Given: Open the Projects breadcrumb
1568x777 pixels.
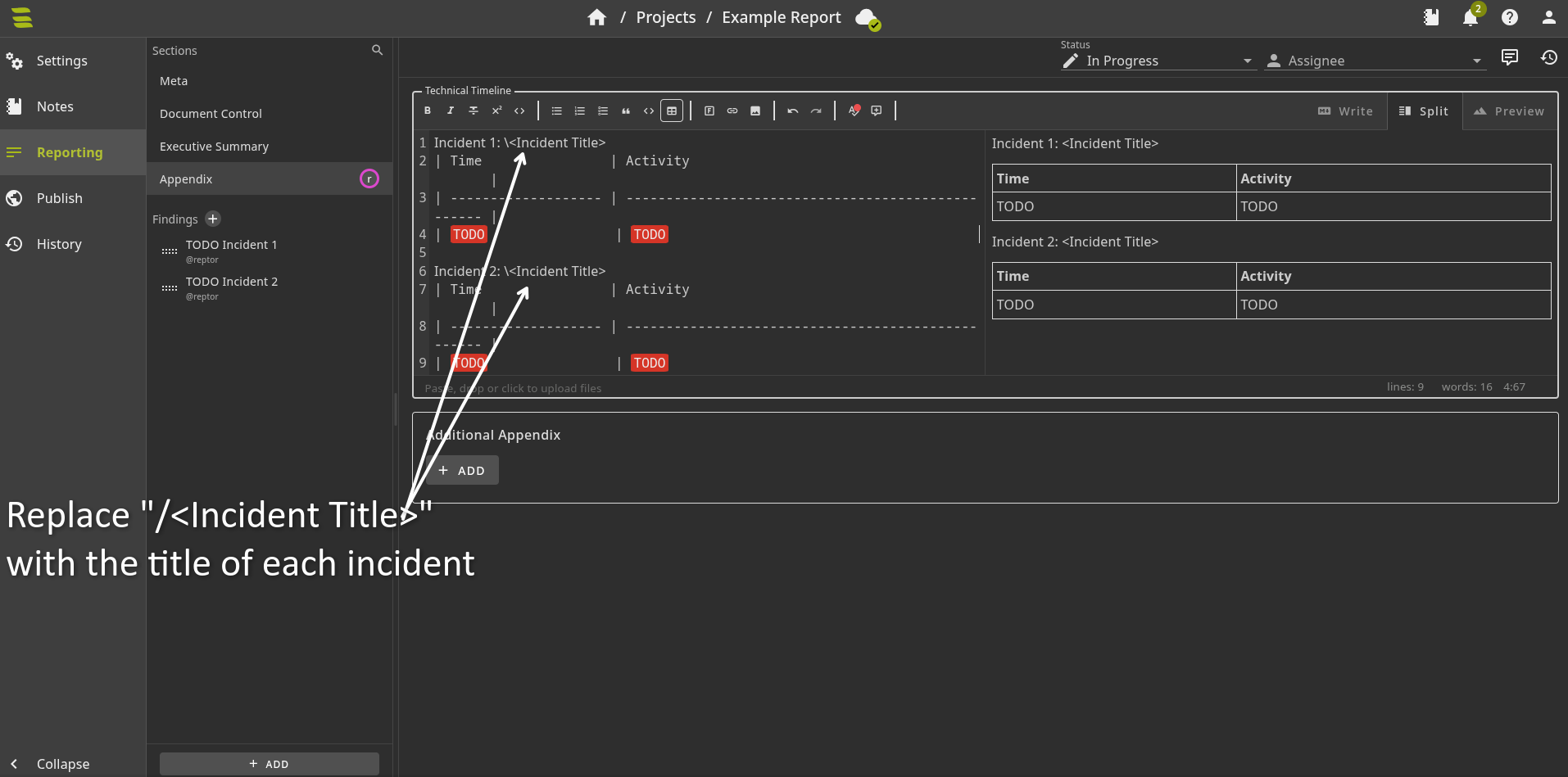Looking at the screenshot, I should (x=666, y=17).
